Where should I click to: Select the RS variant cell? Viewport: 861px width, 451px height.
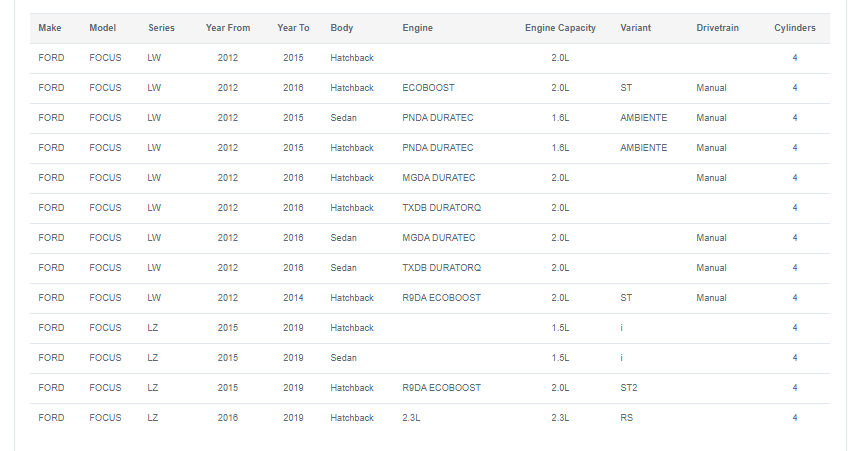[x=626, y=418]
